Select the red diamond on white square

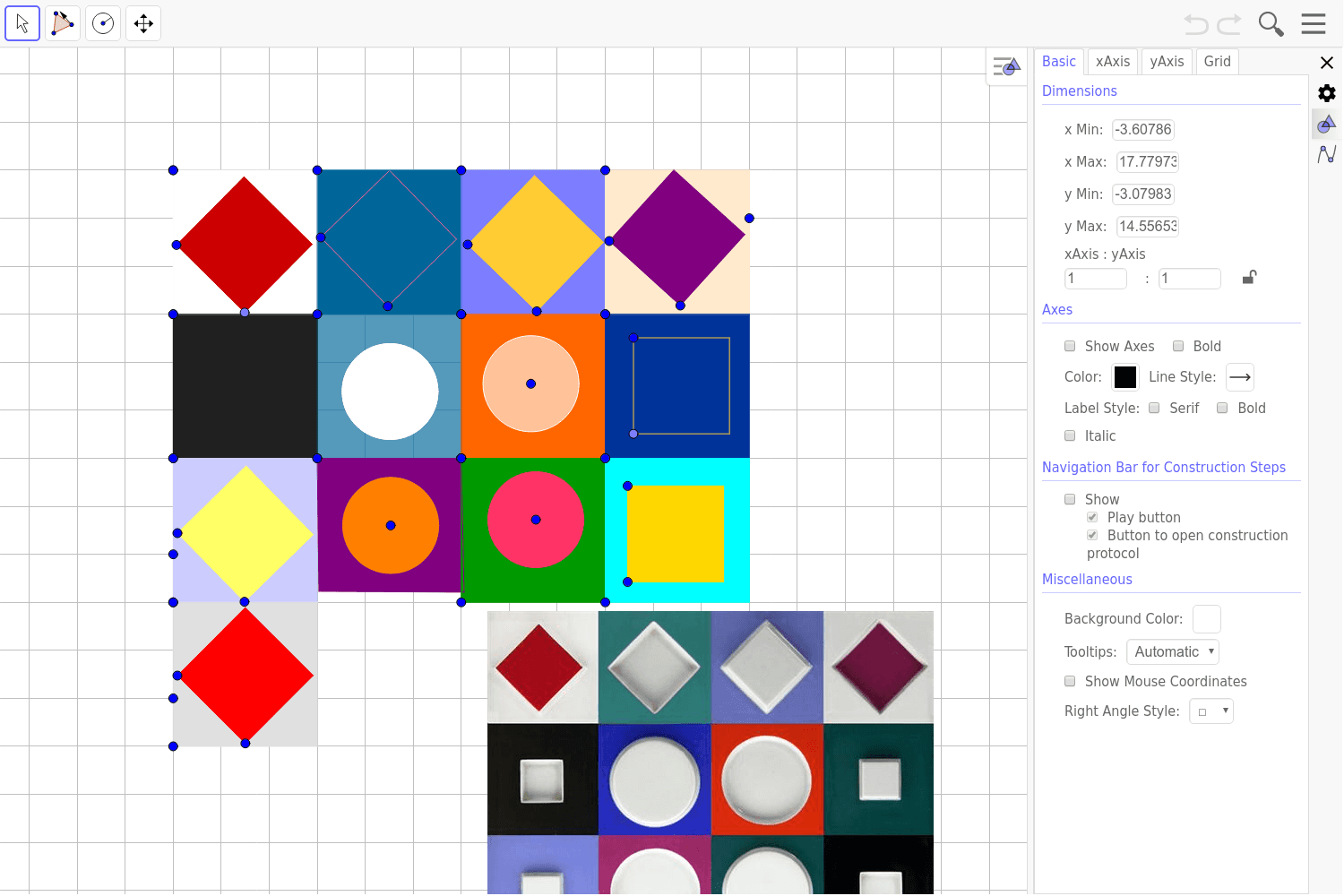point(245,244)
